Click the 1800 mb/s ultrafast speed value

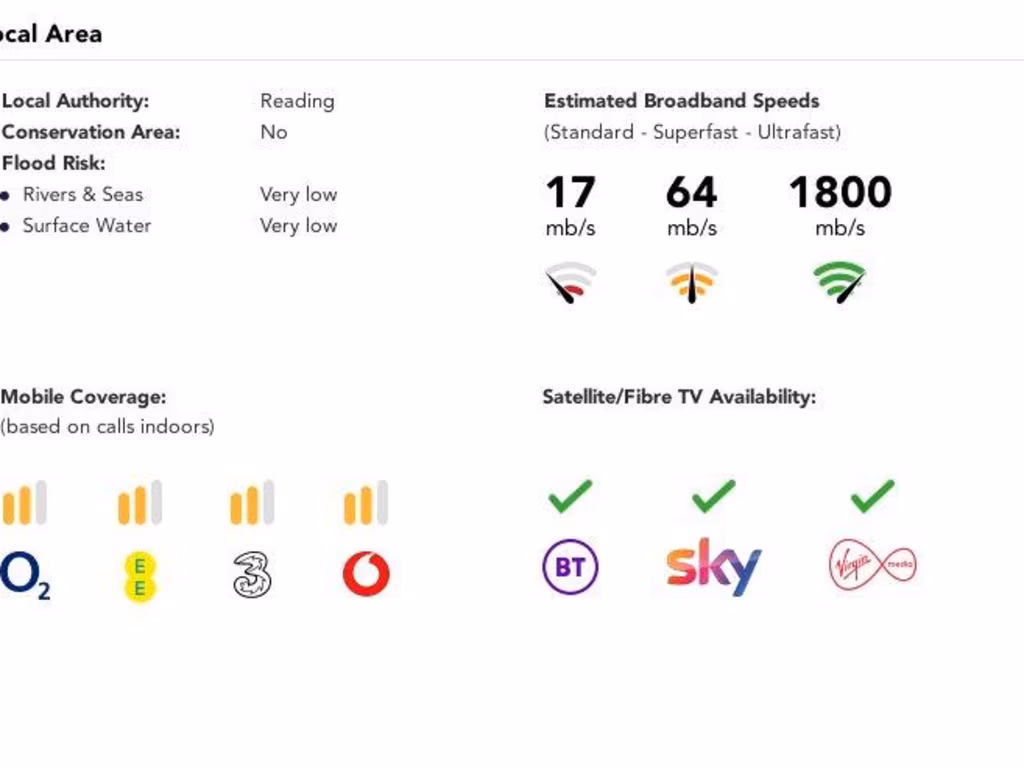tap(840, 193)
